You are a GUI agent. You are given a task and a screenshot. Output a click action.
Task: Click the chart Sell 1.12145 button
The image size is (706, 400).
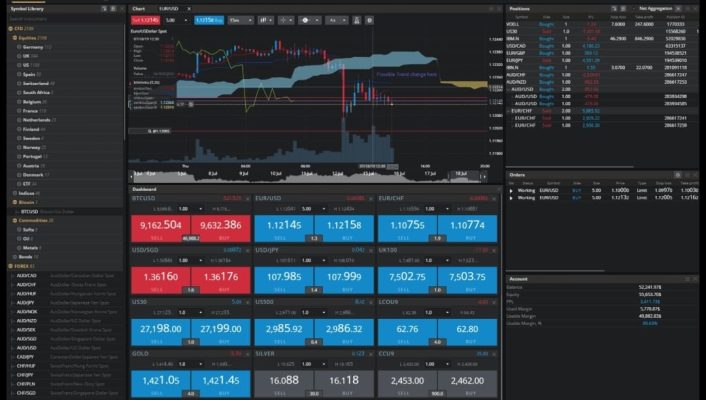(145, 20)
